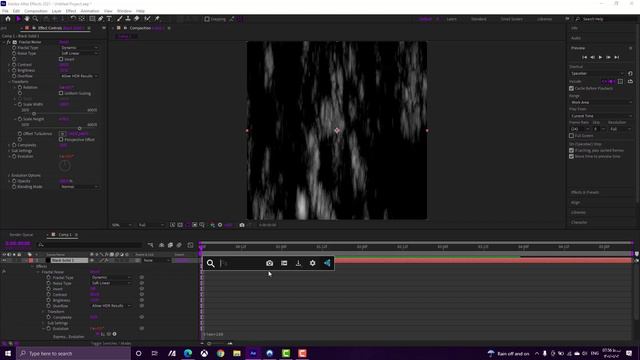Click the video icon in the floating search bar
640x360 pixels.
pos(284,263)
